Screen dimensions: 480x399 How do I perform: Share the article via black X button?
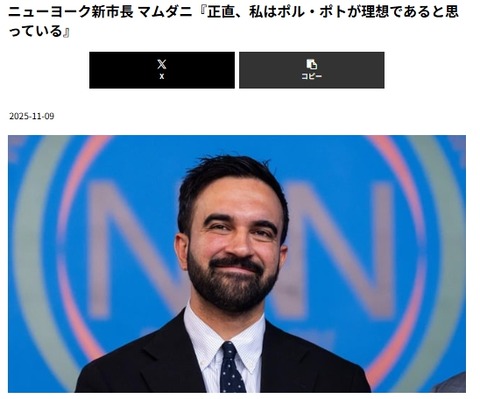coord(162,70)
